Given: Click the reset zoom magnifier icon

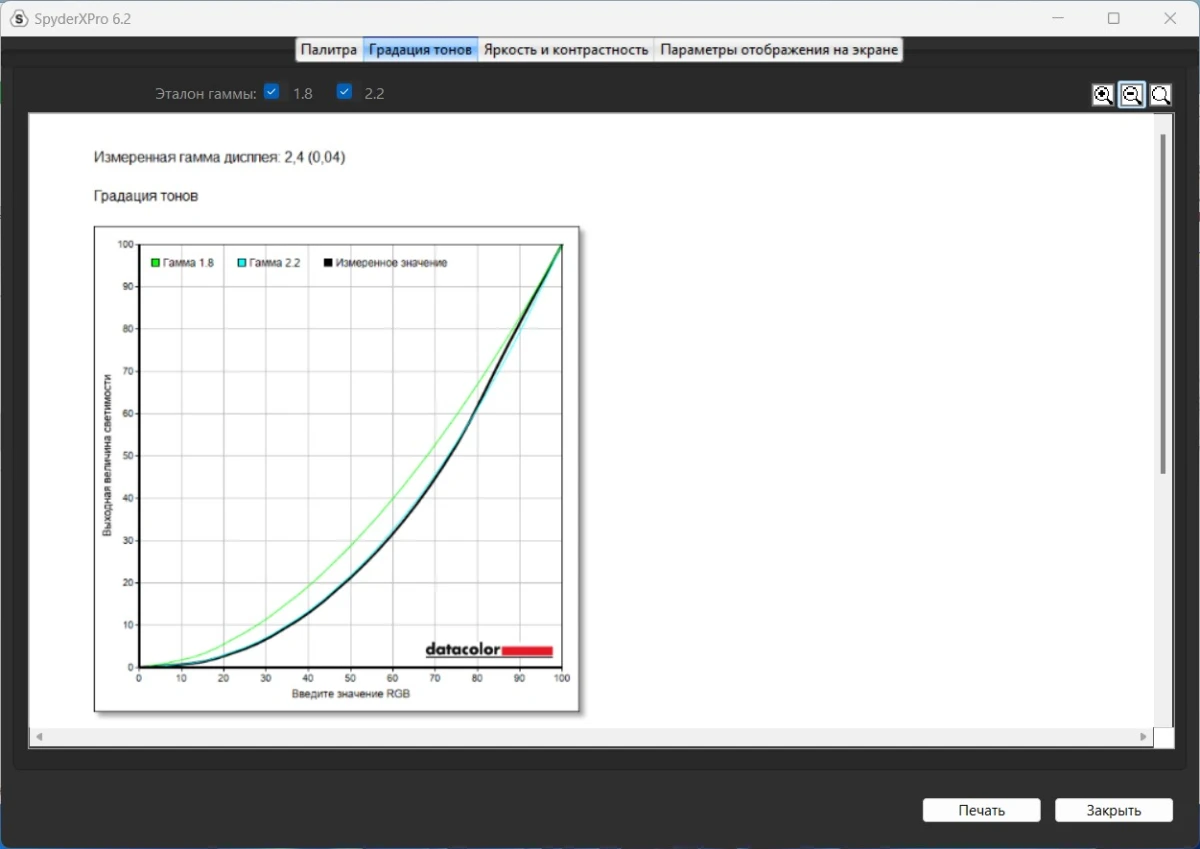Looking at the screenshot, I should pos(1161,95).
